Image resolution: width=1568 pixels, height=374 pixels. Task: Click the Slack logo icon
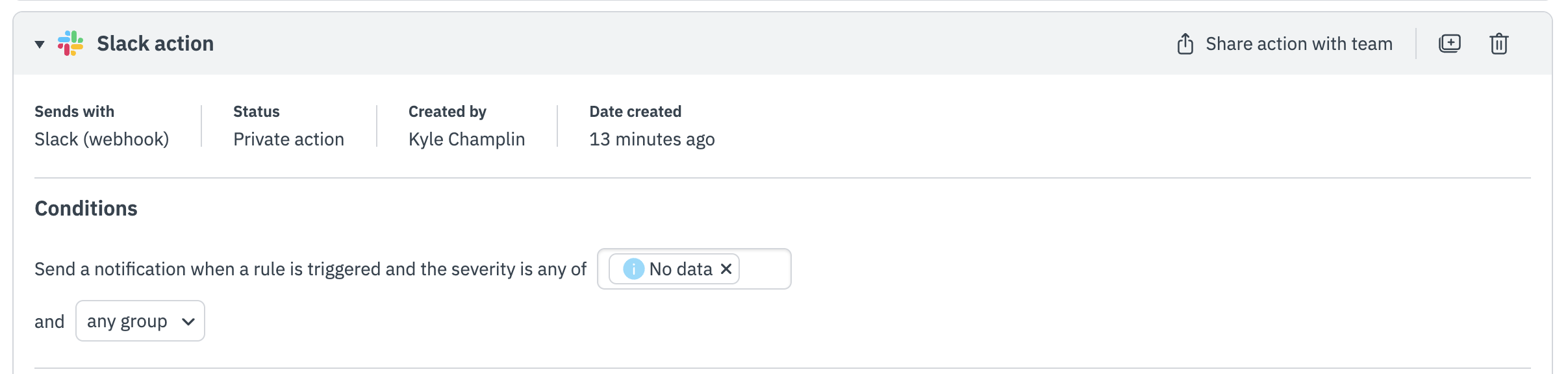(x=70, y=44)
